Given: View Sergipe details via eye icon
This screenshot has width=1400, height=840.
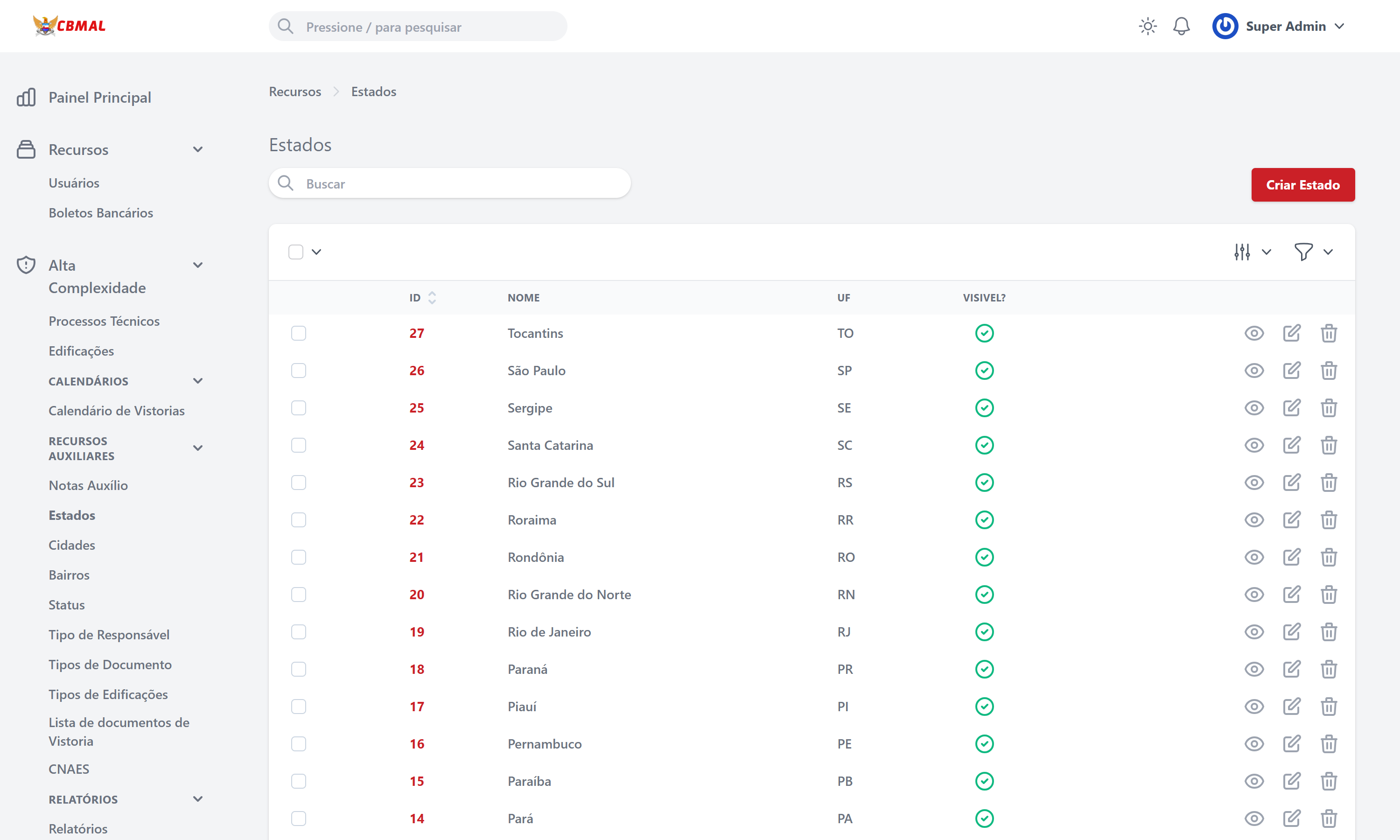Looking at the screenshot, I should pos(1254,408).
